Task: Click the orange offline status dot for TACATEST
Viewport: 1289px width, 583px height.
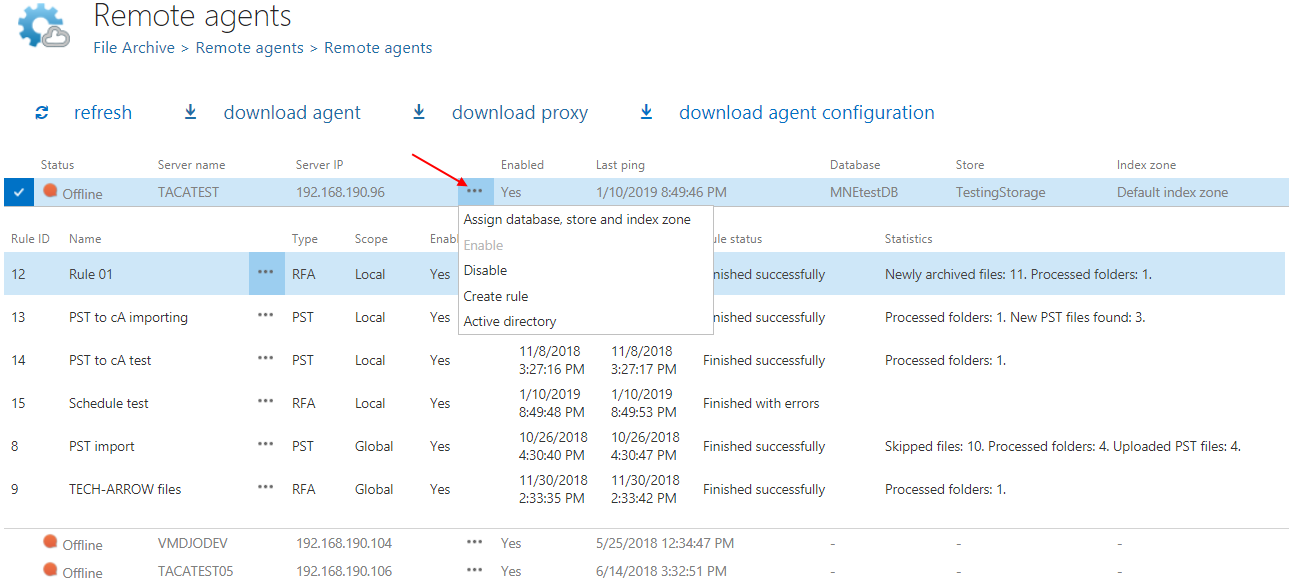Action: coord(50,191)
